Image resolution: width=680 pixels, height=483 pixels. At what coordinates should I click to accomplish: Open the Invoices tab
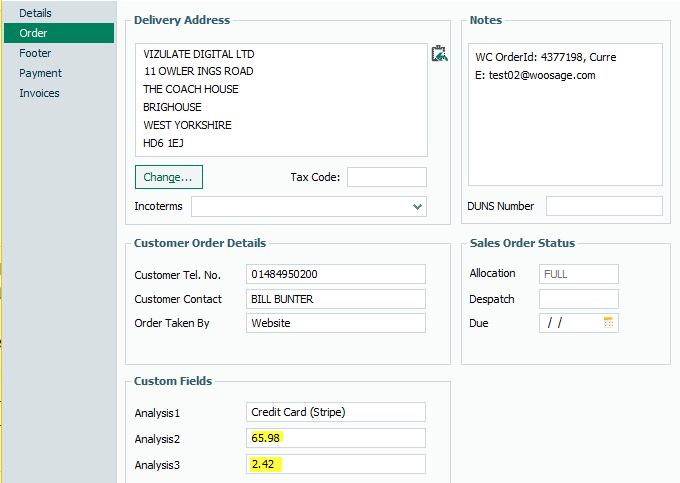pyautogui.click(x=39, y=93)
